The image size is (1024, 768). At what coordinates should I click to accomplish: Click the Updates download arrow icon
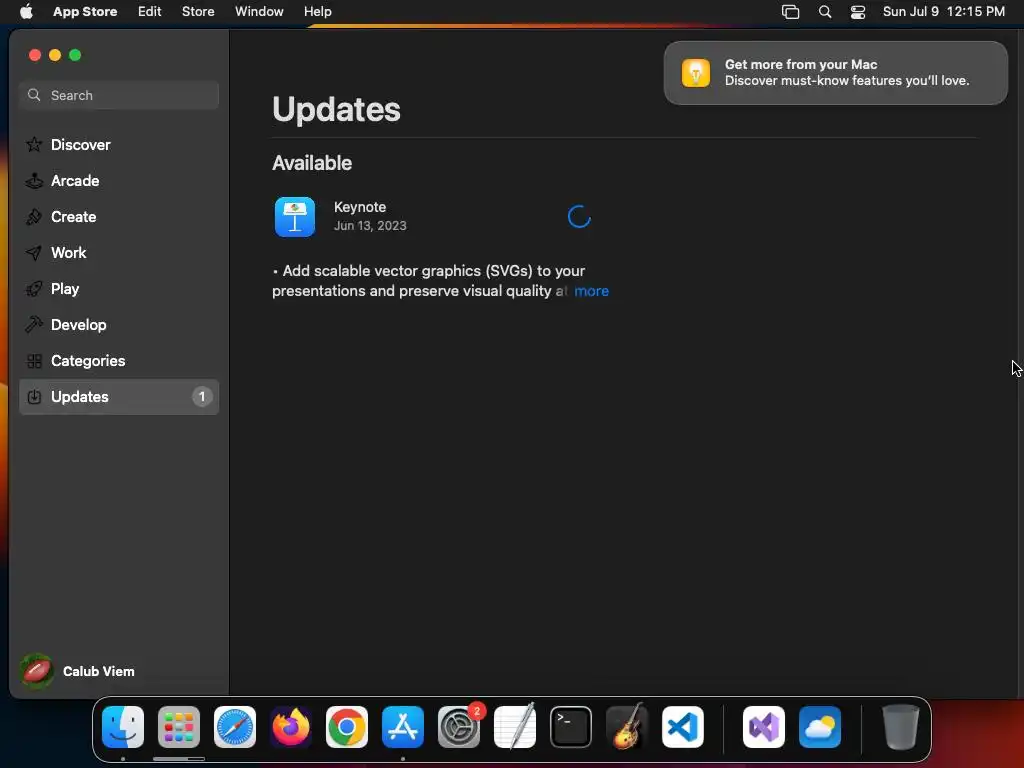34,396
